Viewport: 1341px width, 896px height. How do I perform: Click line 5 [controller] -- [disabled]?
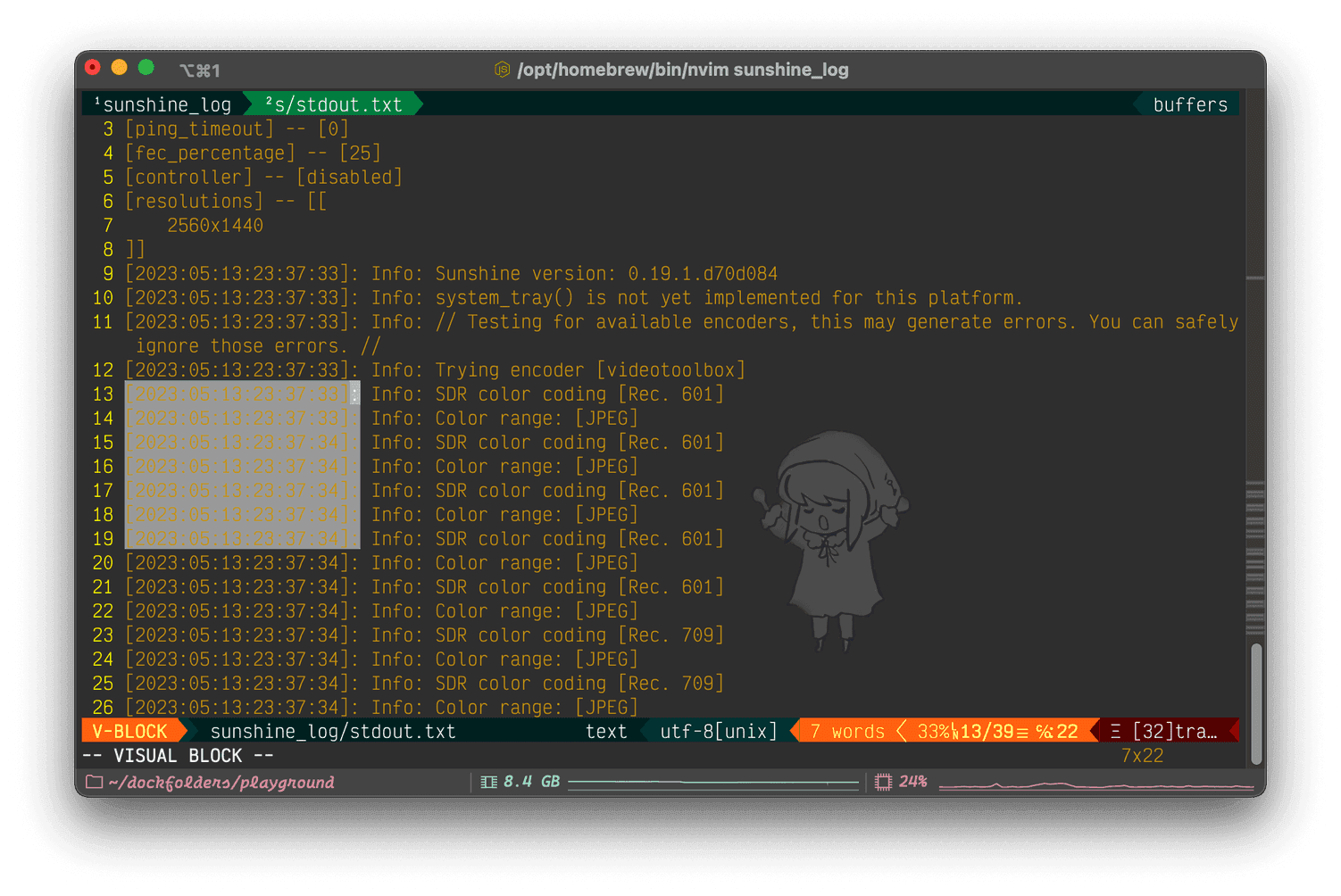(x=263, y=178)
